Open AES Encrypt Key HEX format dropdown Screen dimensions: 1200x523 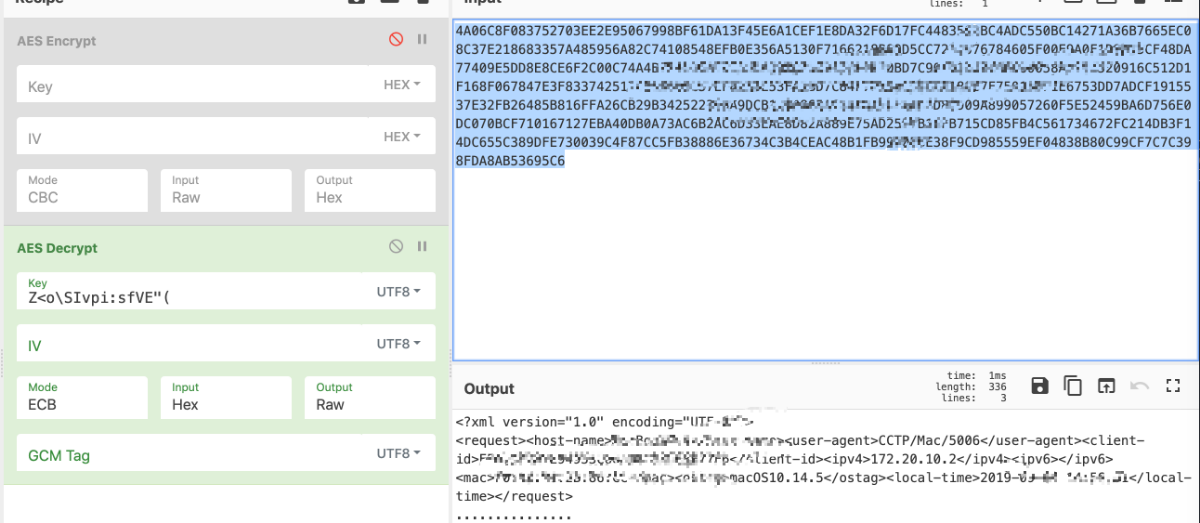click(x=402, y=86)
